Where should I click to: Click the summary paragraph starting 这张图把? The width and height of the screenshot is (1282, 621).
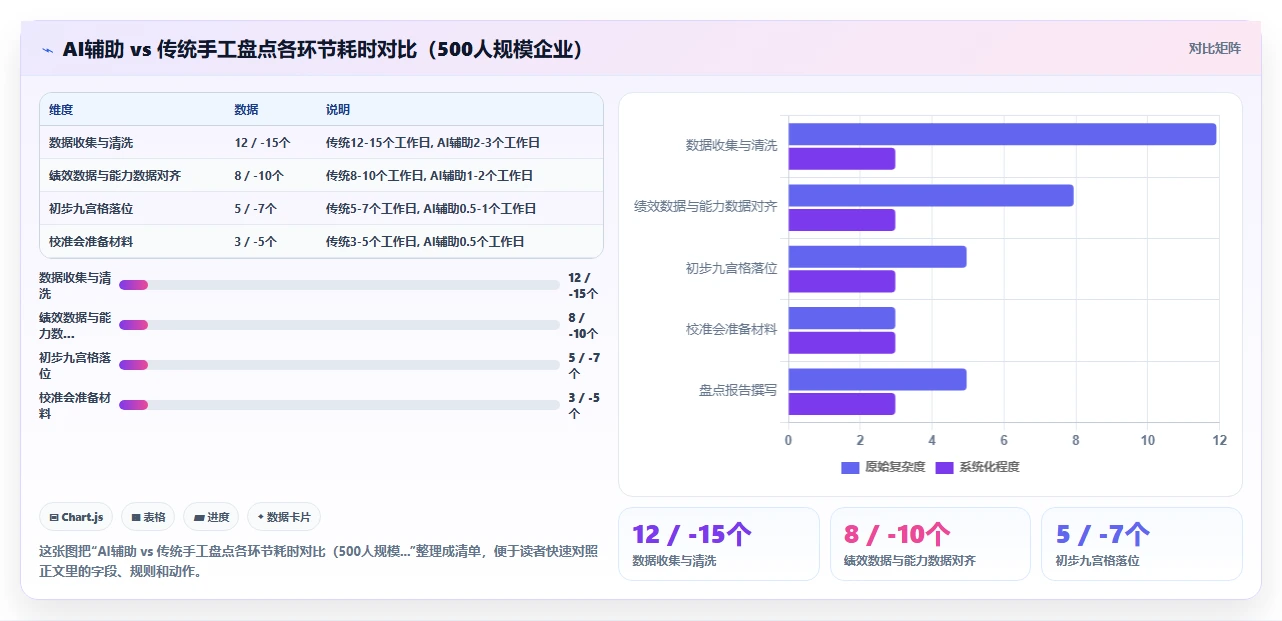click(x=318, y=561)
